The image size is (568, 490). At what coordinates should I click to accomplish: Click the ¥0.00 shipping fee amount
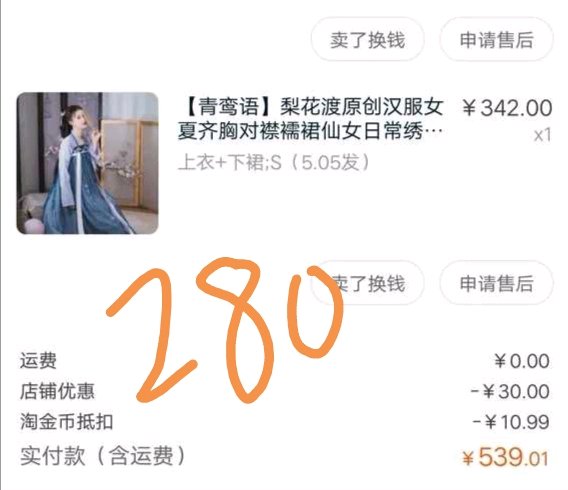[522, 361]
